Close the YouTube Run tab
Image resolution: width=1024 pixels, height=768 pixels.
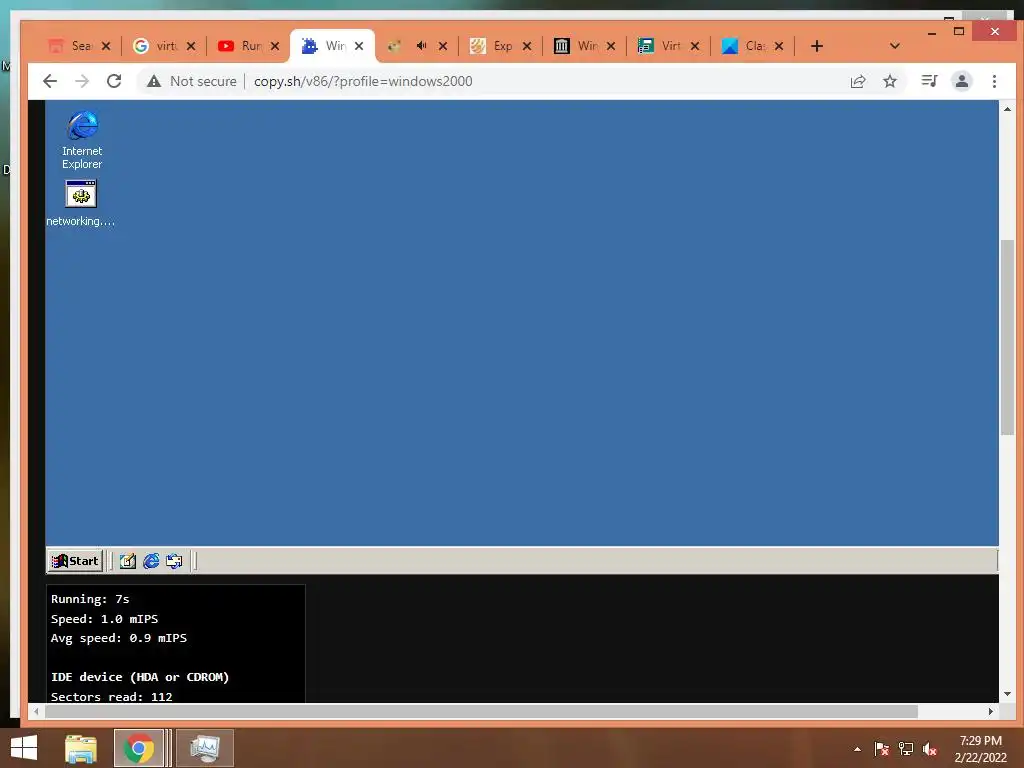pyautogui.click(x=275, y=46)
